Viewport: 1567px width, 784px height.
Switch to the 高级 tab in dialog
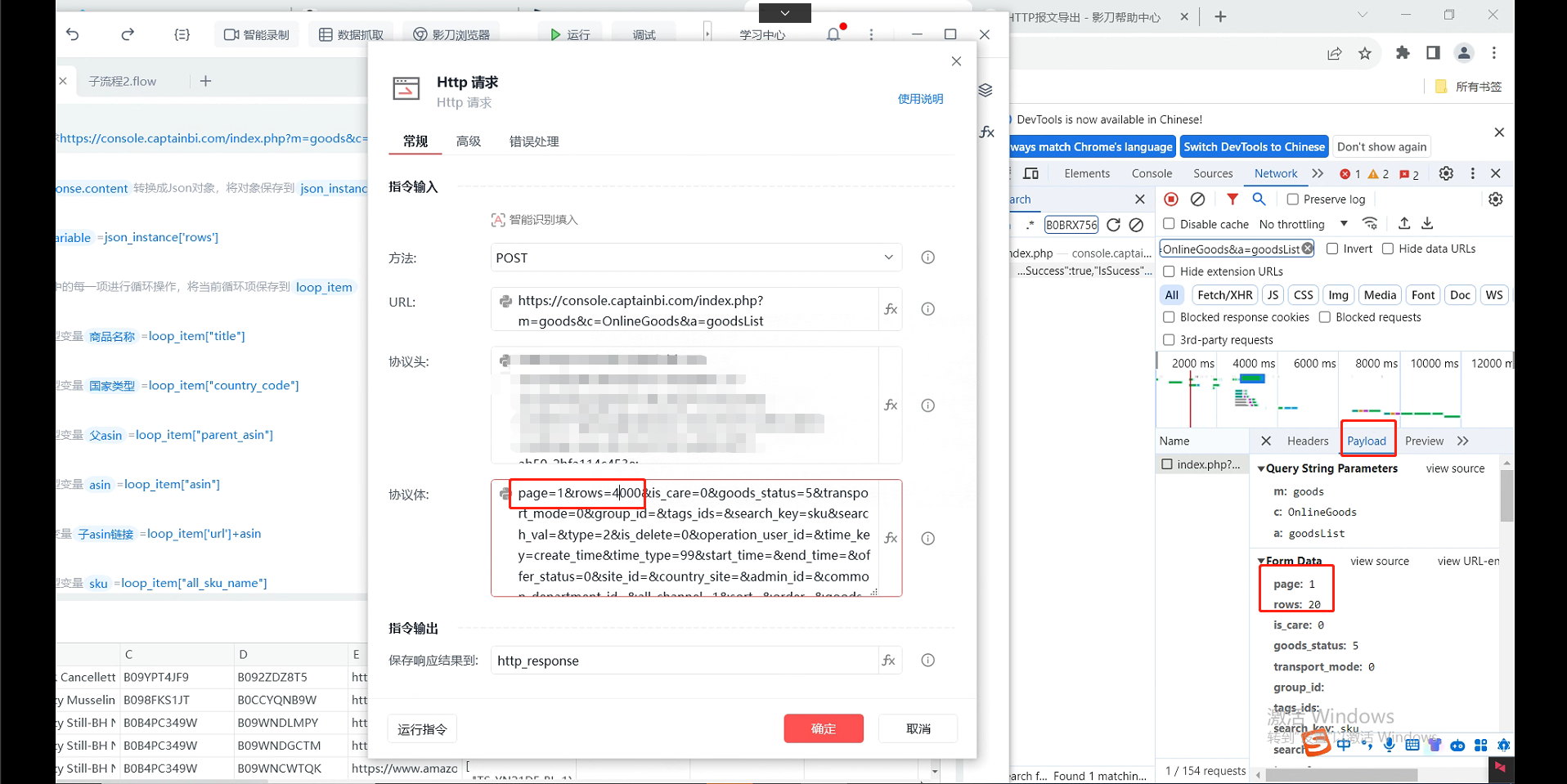(469, 141)
